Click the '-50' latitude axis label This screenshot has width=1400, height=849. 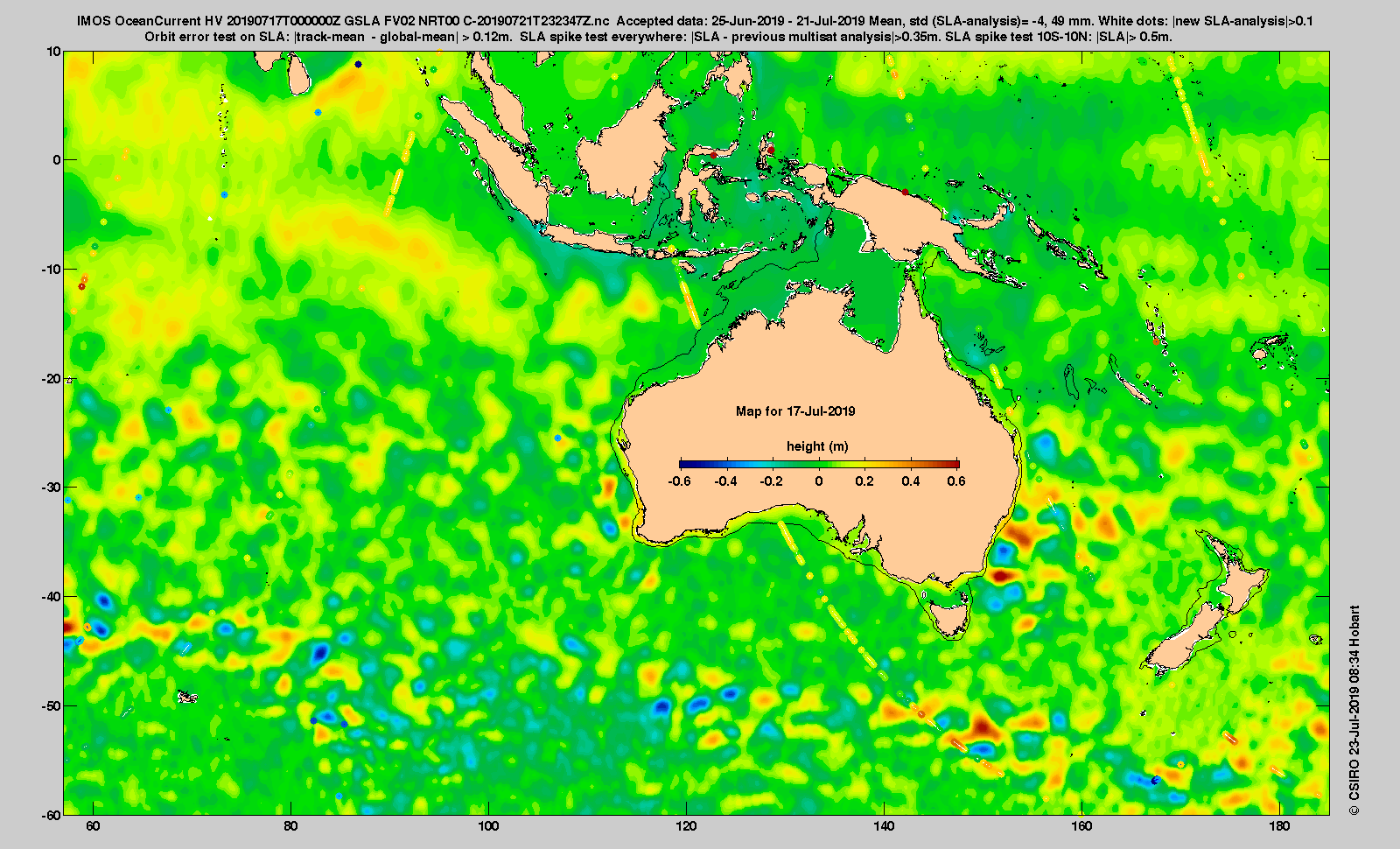pyautogui.click(x=52, y=706)
